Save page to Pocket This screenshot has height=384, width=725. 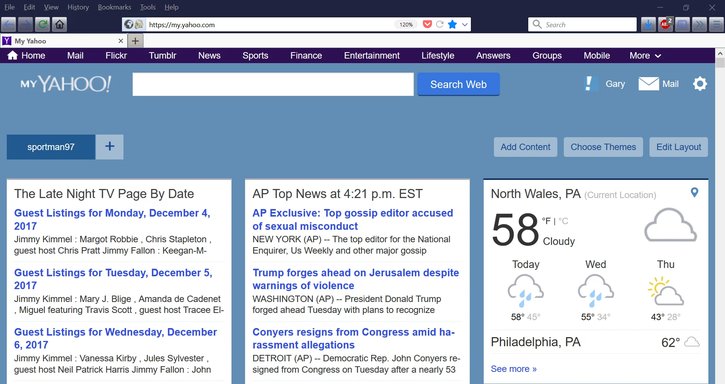[427, 25]
